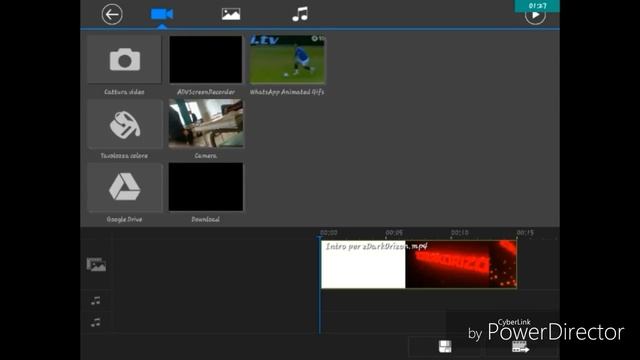Screen dimensions: 640x360
Task: Select the second audio track icon
Action: point(96,322)
